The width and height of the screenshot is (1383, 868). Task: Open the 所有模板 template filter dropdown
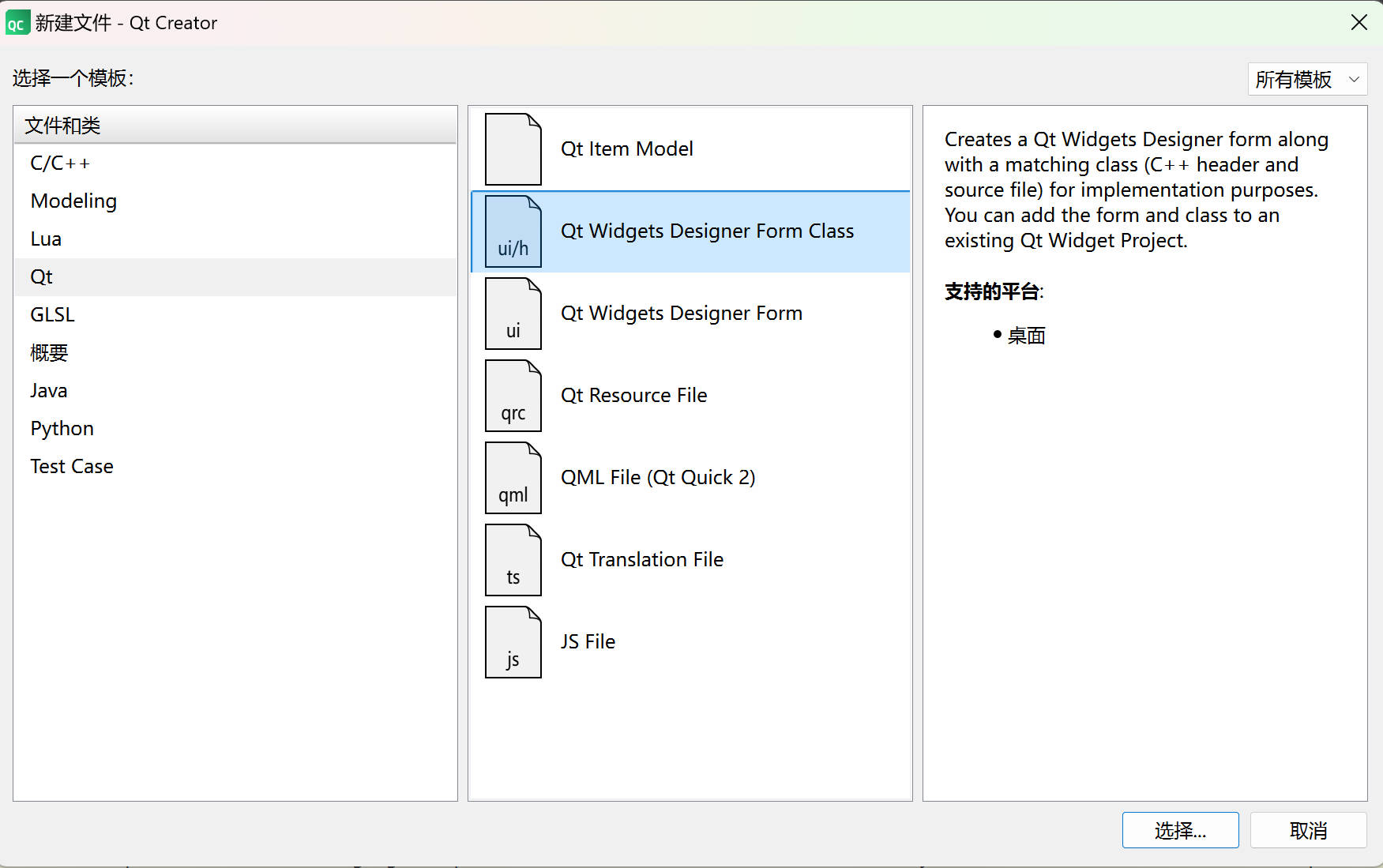click(1307, 79)
